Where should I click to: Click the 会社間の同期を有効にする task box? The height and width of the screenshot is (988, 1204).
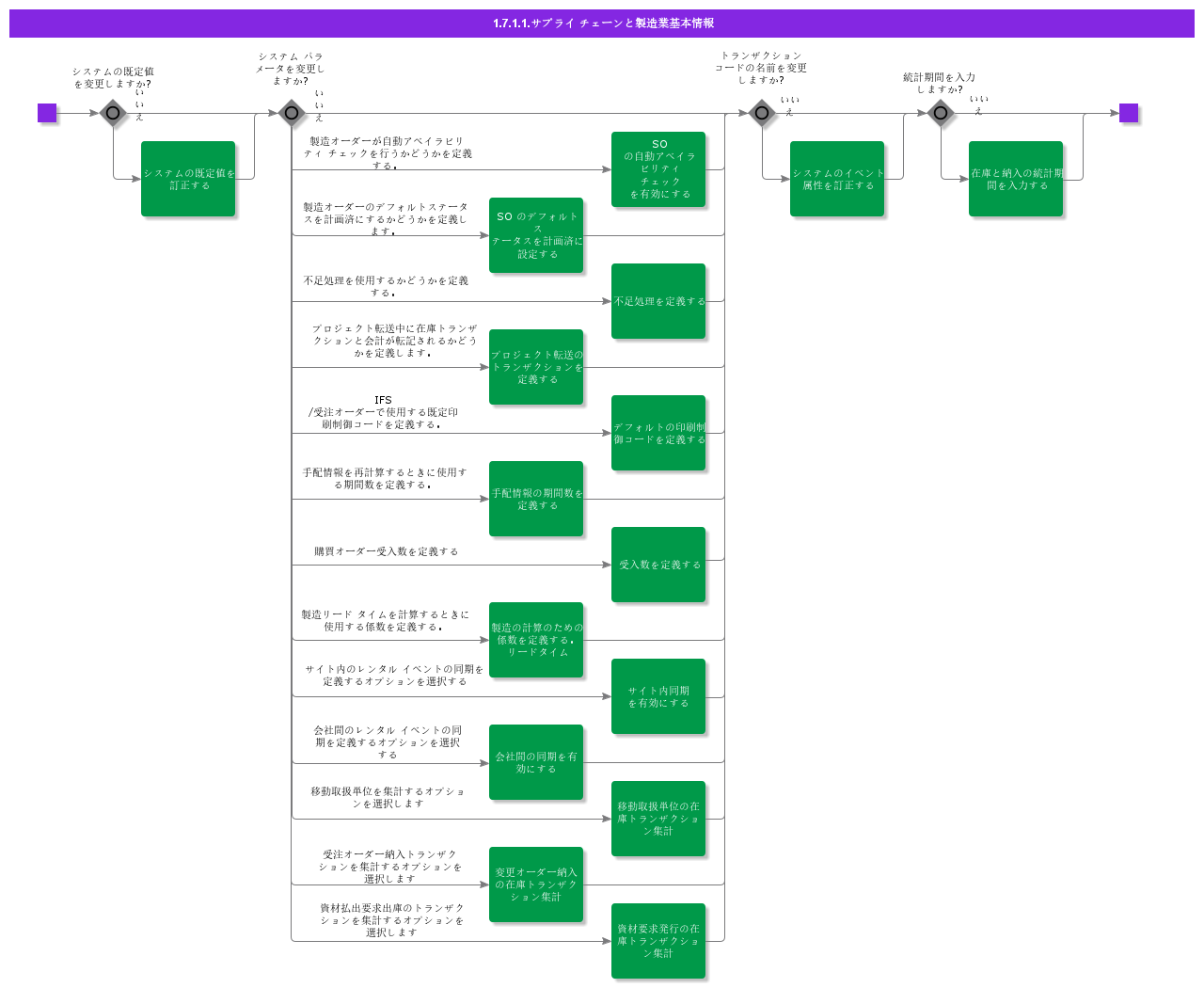coord(536,762)
